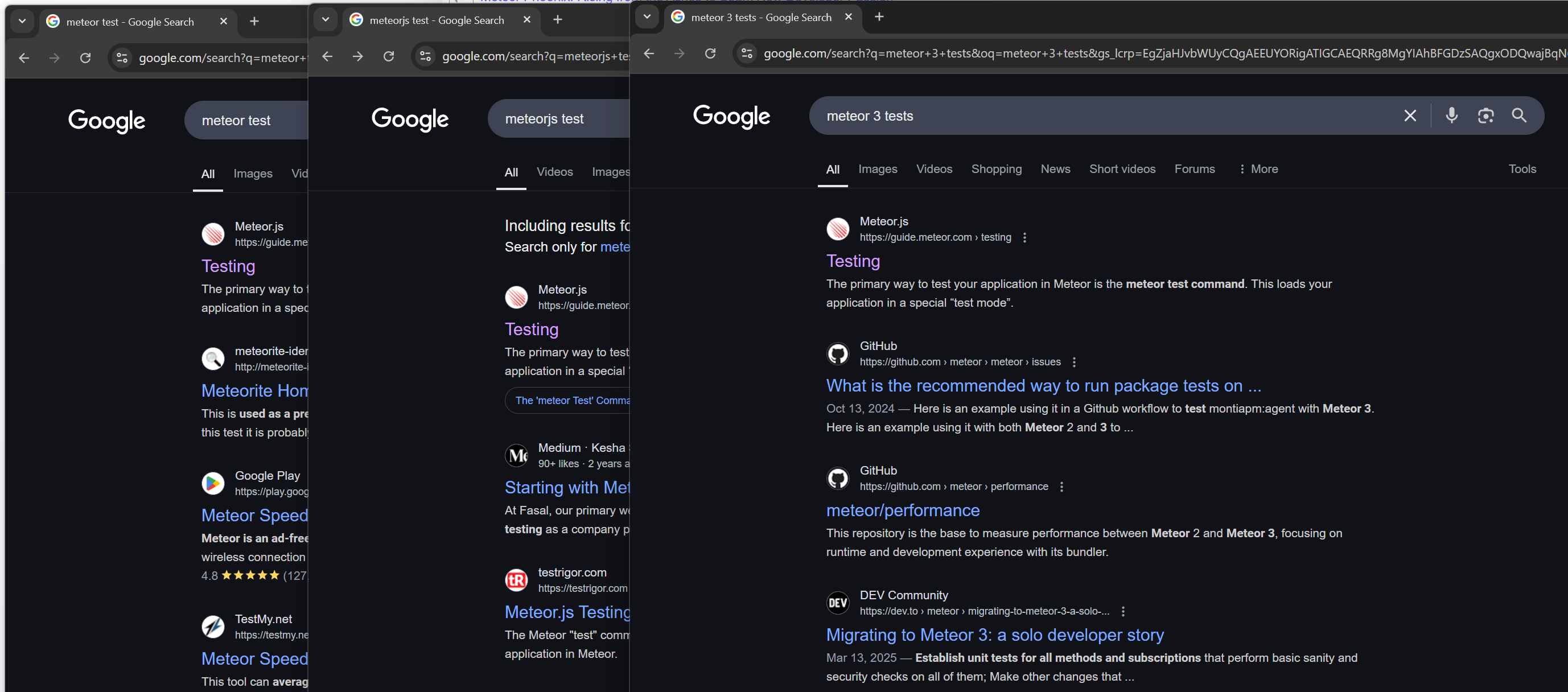Open 'Meteor Speed' TestMy.net result

coord(254,659)
